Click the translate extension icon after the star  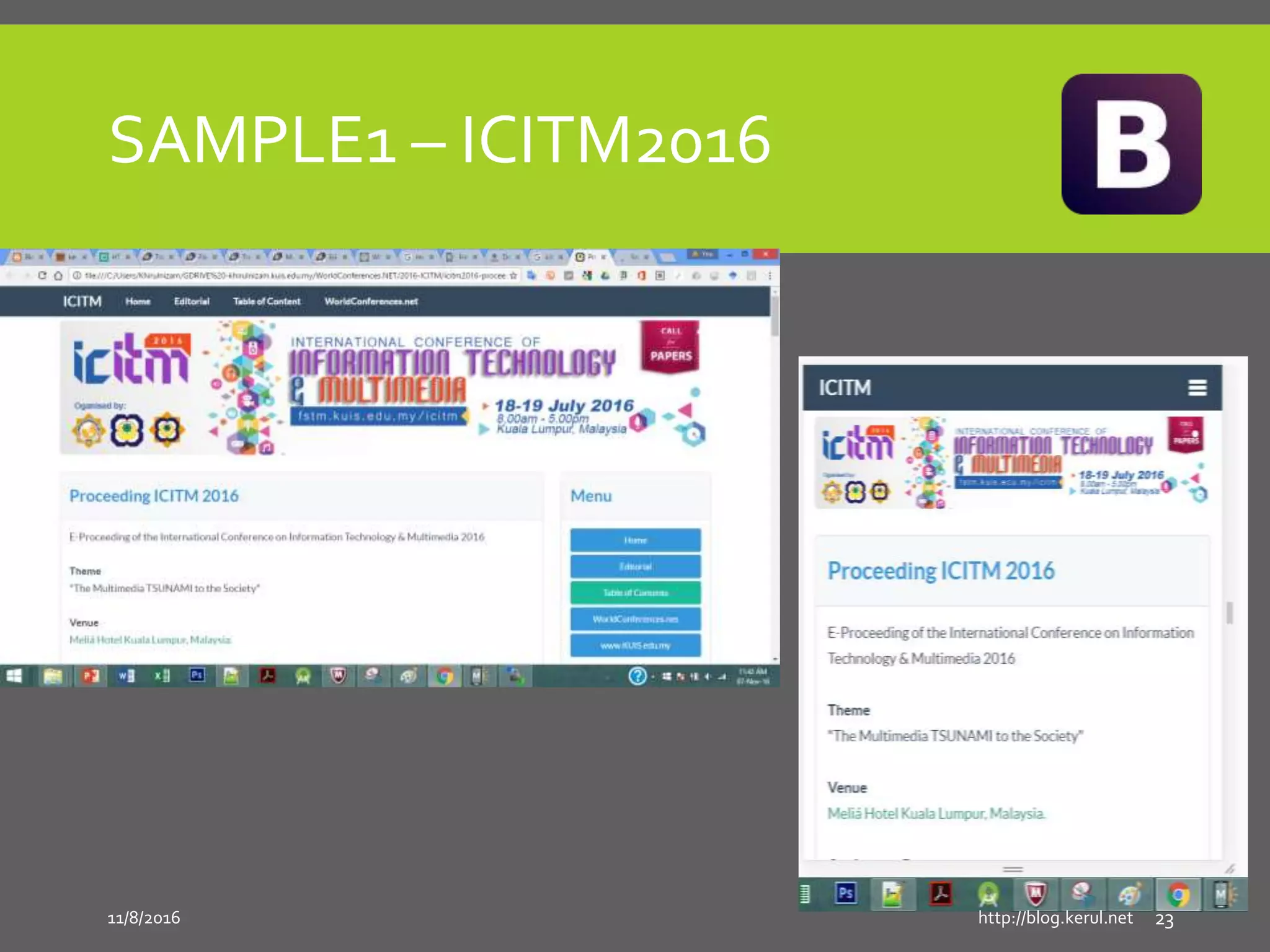click(x=531, y=276)
